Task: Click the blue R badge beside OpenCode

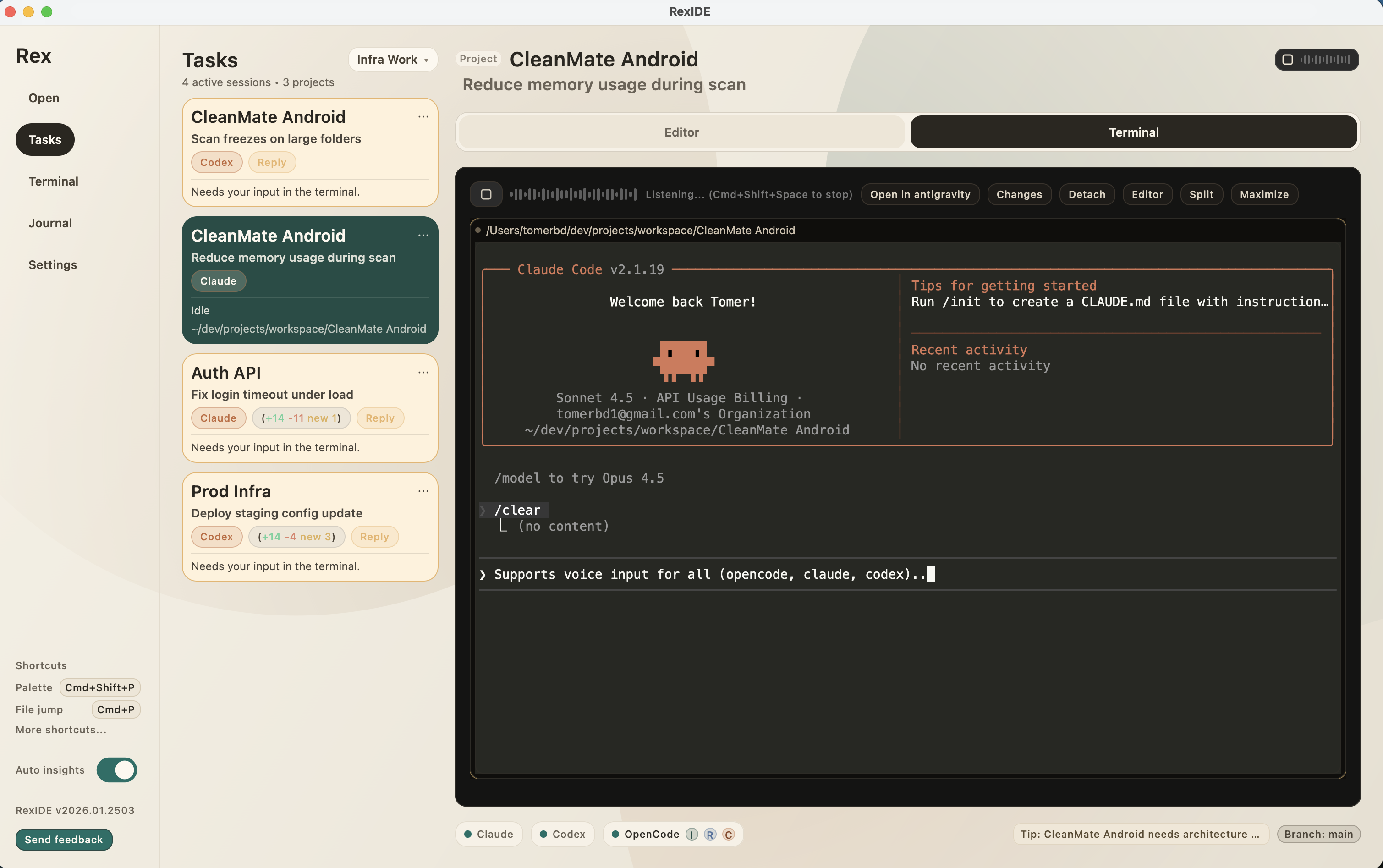Action: tap(710, 834)
